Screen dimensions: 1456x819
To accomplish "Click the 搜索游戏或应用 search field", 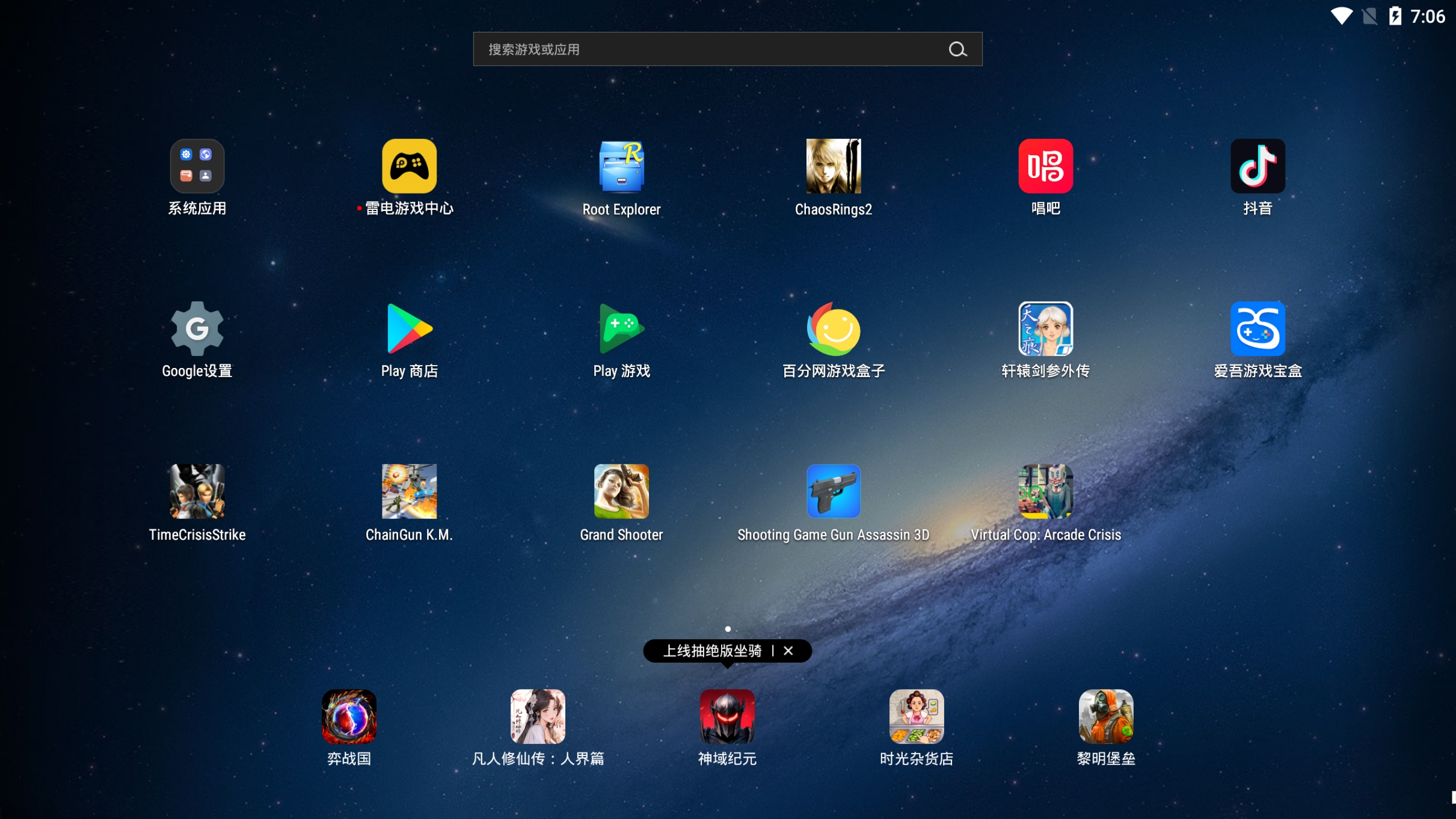I will point(728,49).
